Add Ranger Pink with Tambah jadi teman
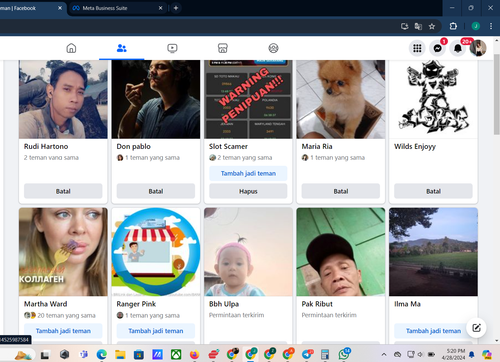This screenshot has width=500, height=362. click(x=156, y=331)
